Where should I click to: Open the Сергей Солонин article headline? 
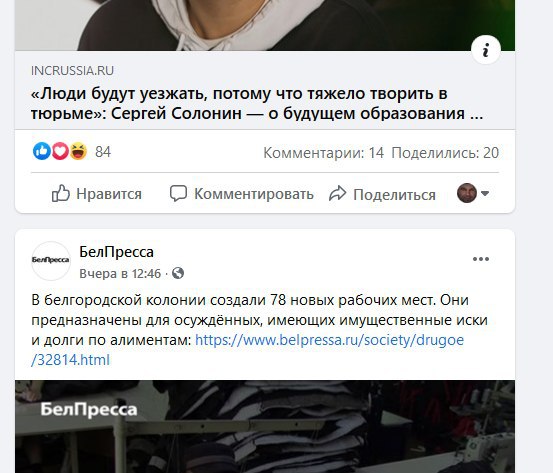click(257, 103)
